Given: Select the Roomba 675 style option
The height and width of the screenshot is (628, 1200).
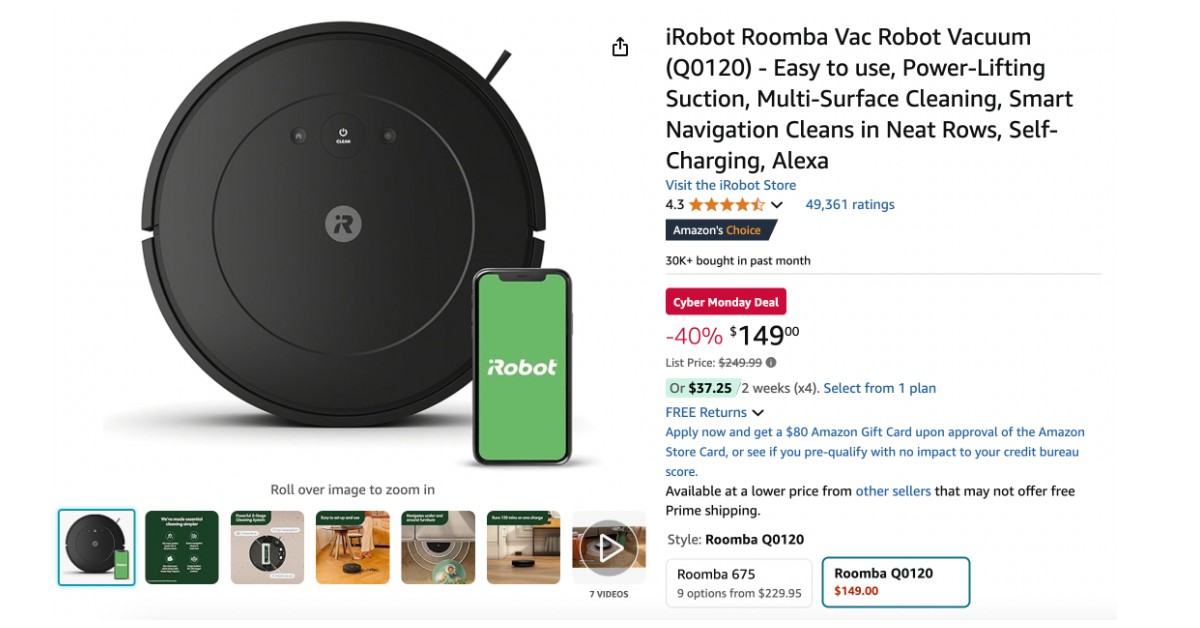Looking at the screenshot, I should tap(738, 582).
